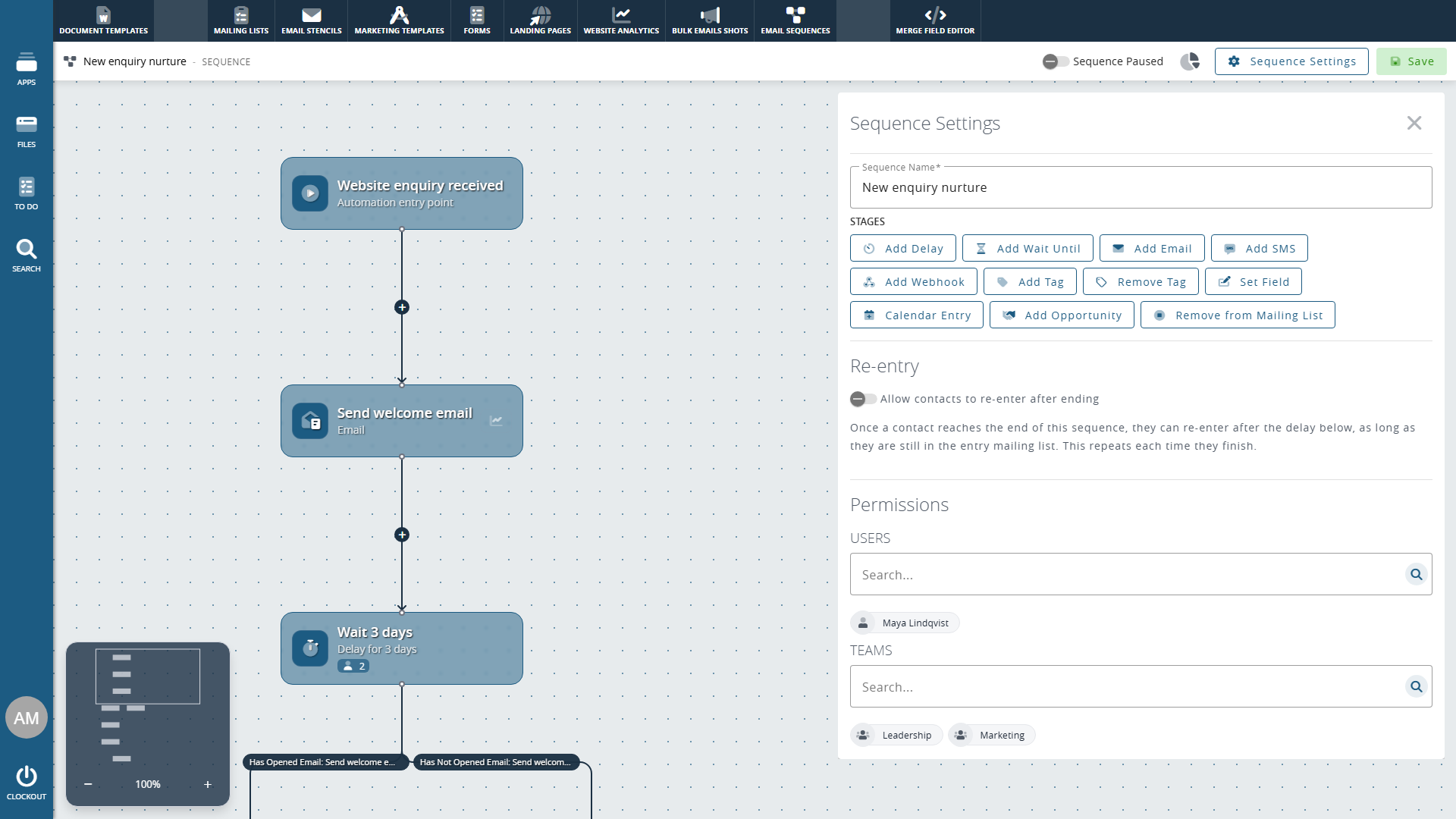
Task: Select the Wait 3 days node
Action: point(402,648)
